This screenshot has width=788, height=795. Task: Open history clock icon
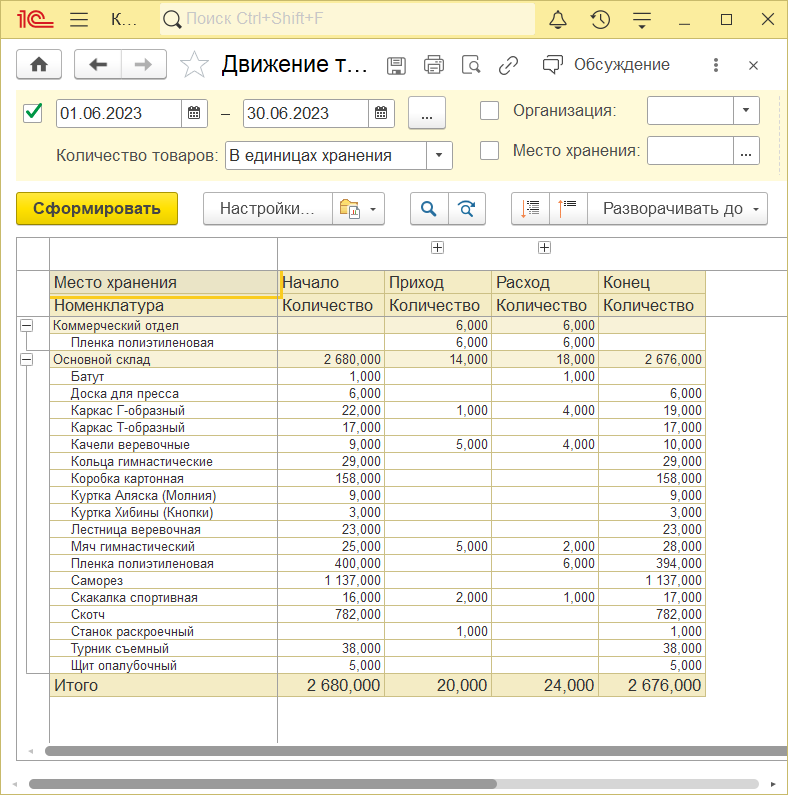tap(600, 19)
